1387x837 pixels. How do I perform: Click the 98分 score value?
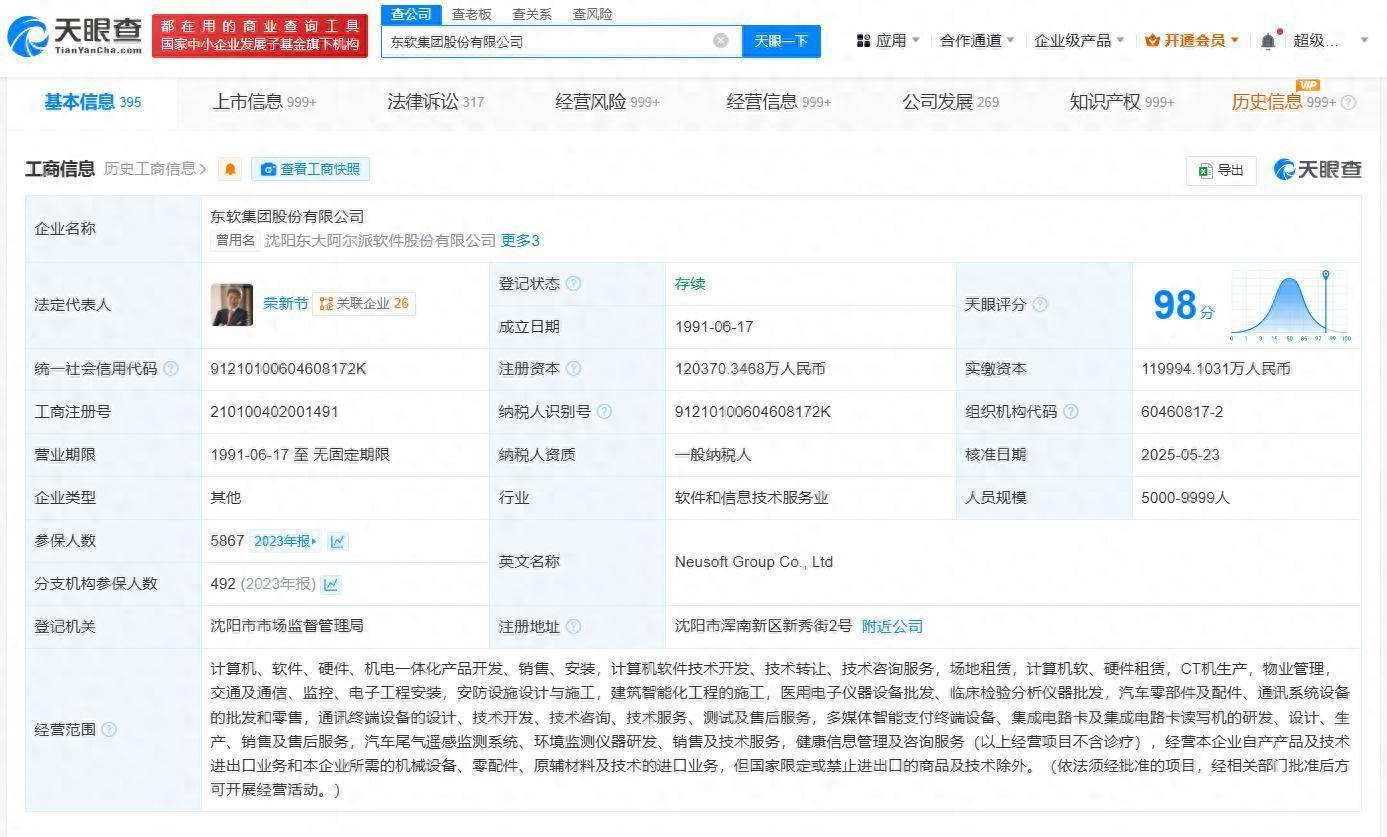pos(1184,306)
